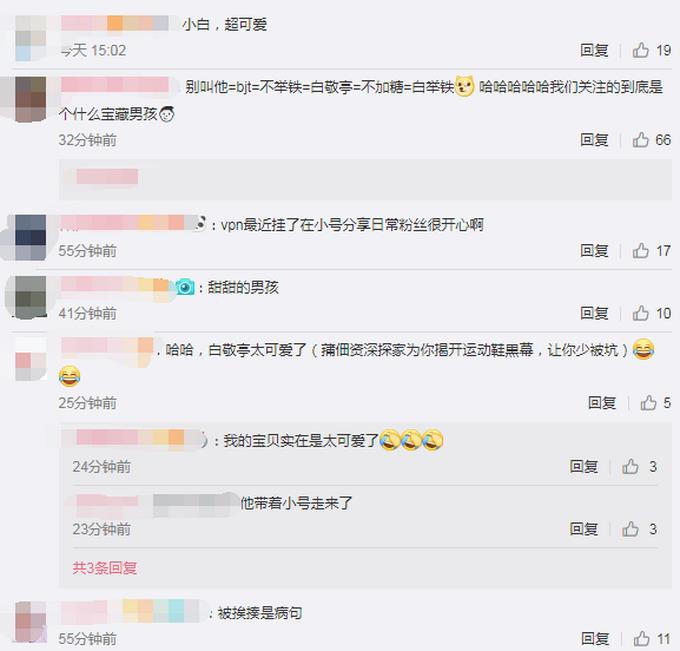The width and height of the screenshot is (680, 651).
Task: Expand '共3条回复' to view all replies
Action: [105, 568]
